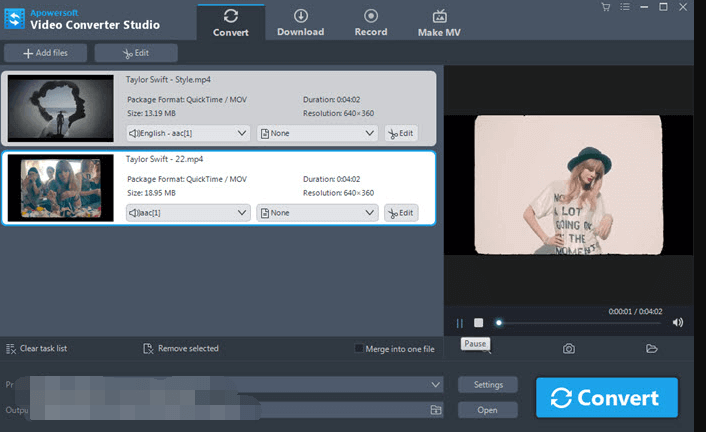The image size is (706, 432).
Task: Edit the 22.mp4 video
Action: pos(401,213)
